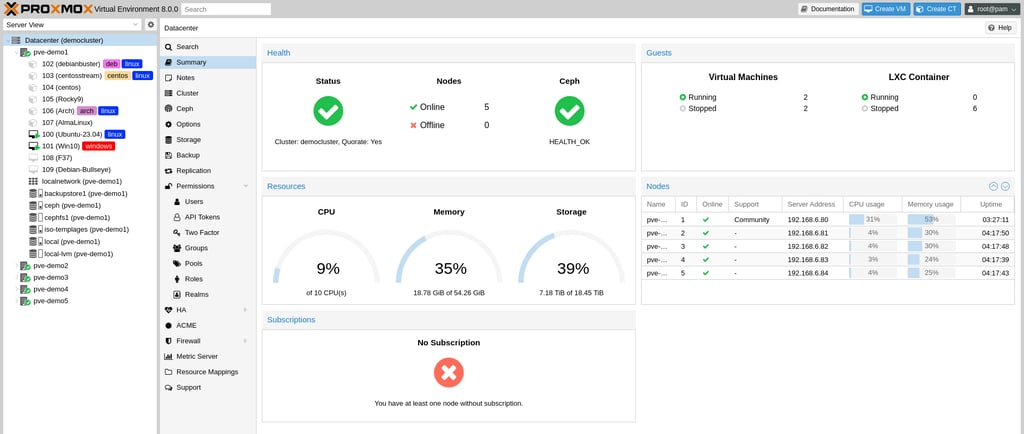Screen dimensions: 1024x434
Task: Click Support chat icon
Action: [169, 388]
